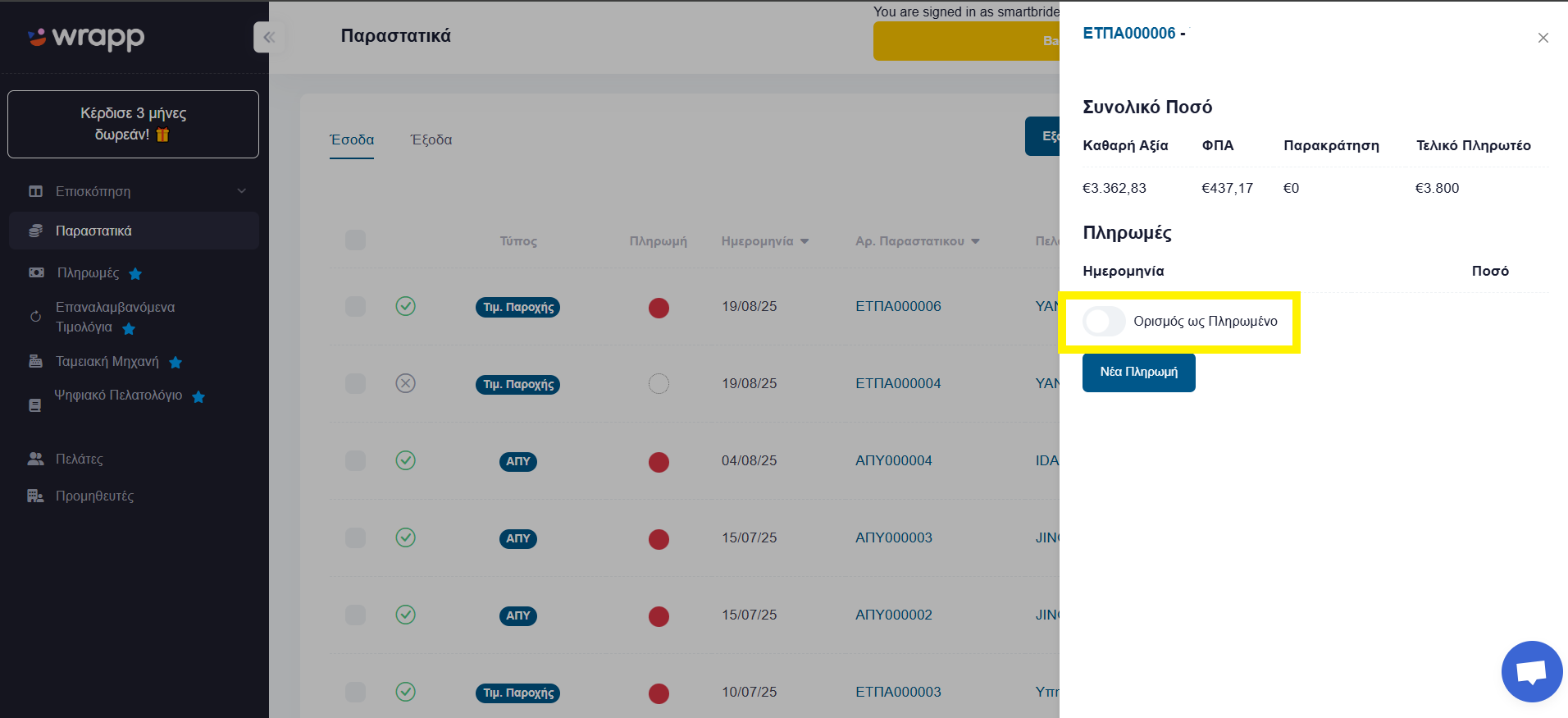Click green check status for ΑΠΥ000004
The image size is (1568, 718).
point(406,460)
